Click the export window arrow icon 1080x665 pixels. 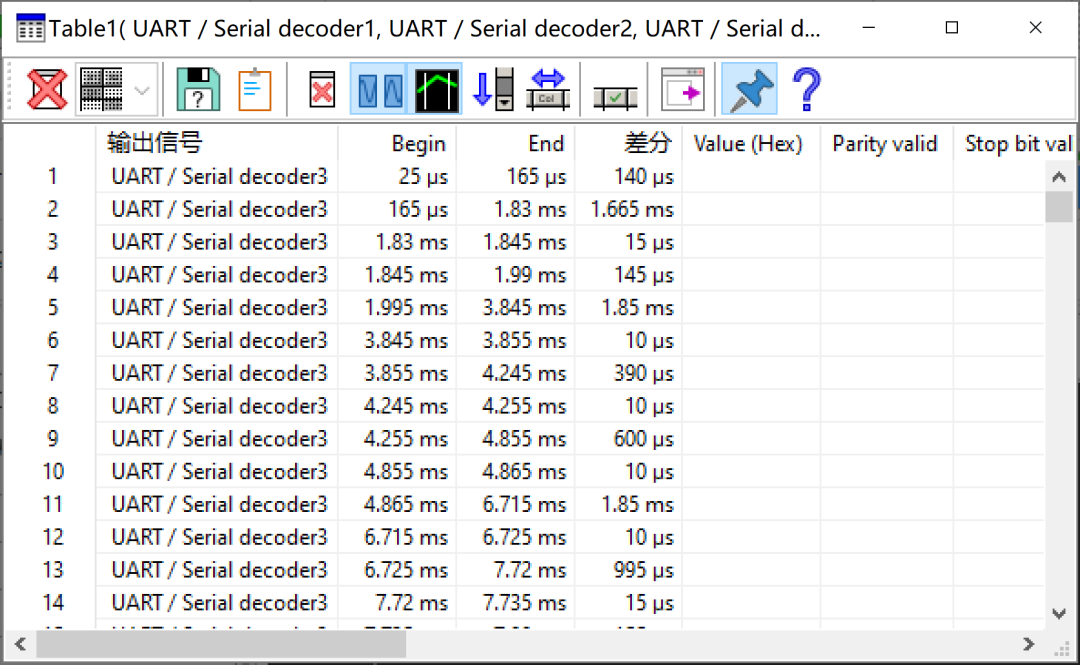click(683, 89)
